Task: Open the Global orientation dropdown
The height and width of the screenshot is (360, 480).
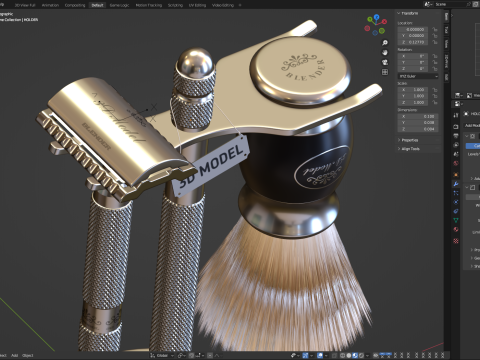Action: coord(162,355)
